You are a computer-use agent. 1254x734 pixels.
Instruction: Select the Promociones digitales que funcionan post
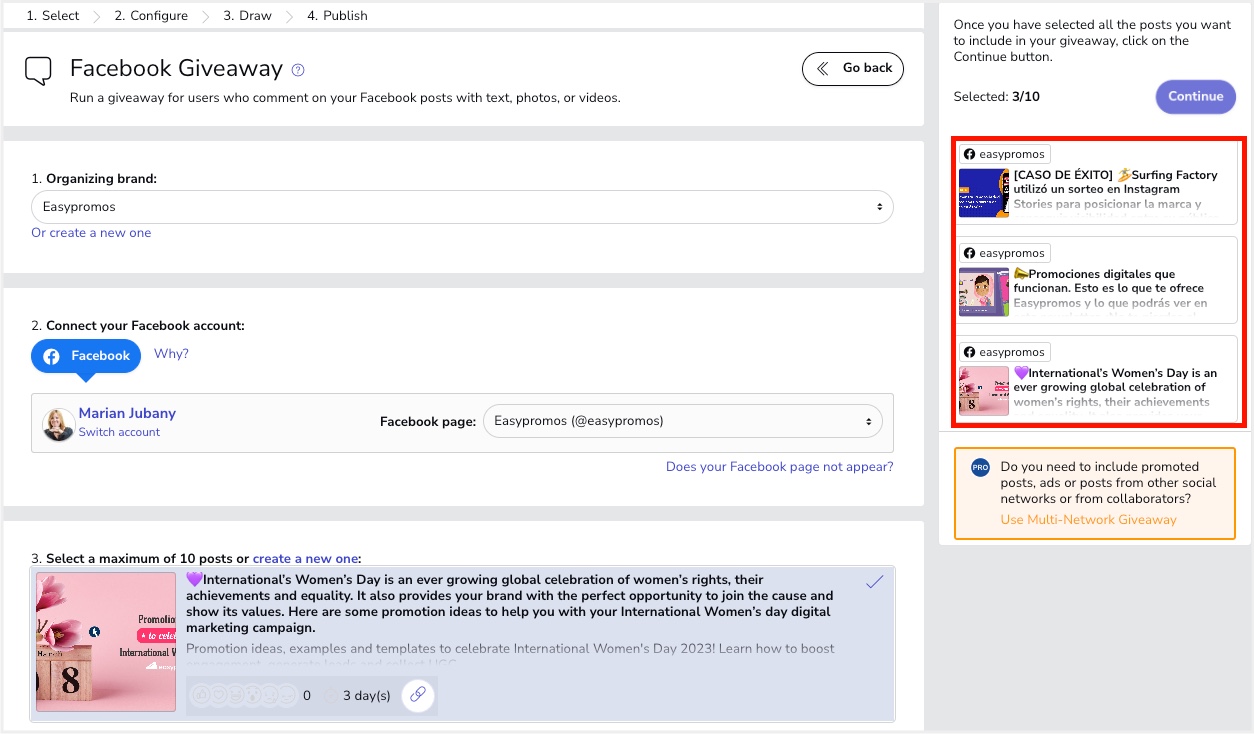coord(1097,282)
